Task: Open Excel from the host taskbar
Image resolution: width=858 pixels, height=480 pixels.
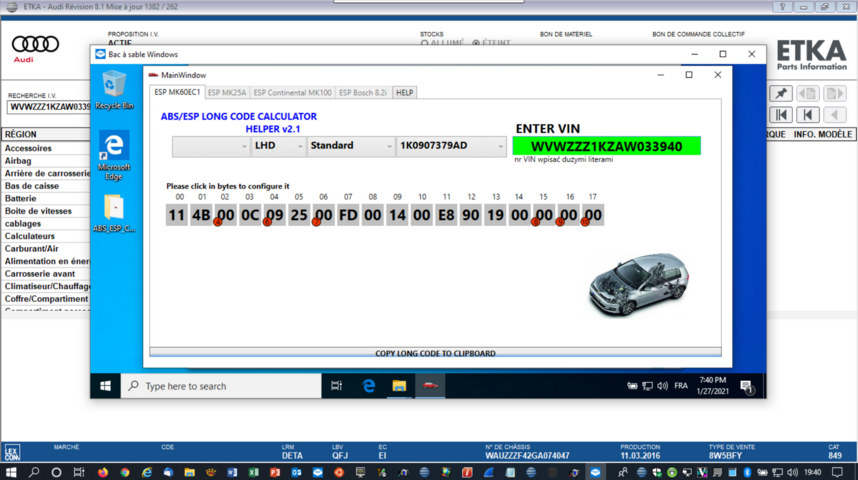Action: [x=253, y=472]
